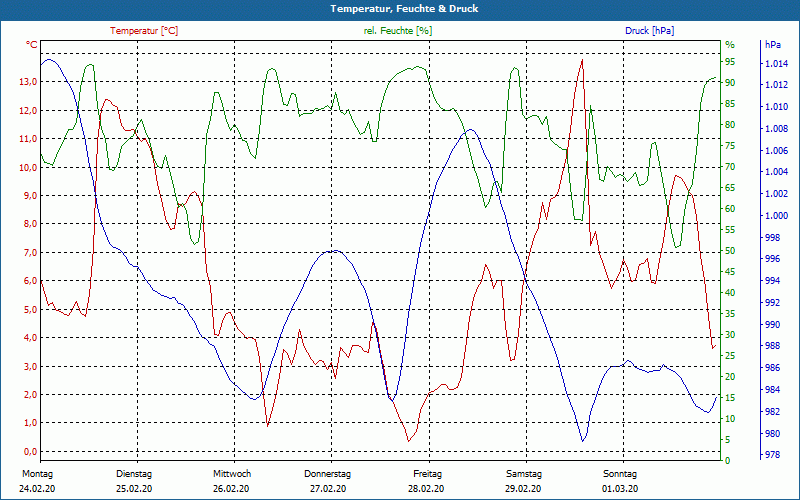
Task: Click the '990' pressure axis value
Action: coord(772,324)
